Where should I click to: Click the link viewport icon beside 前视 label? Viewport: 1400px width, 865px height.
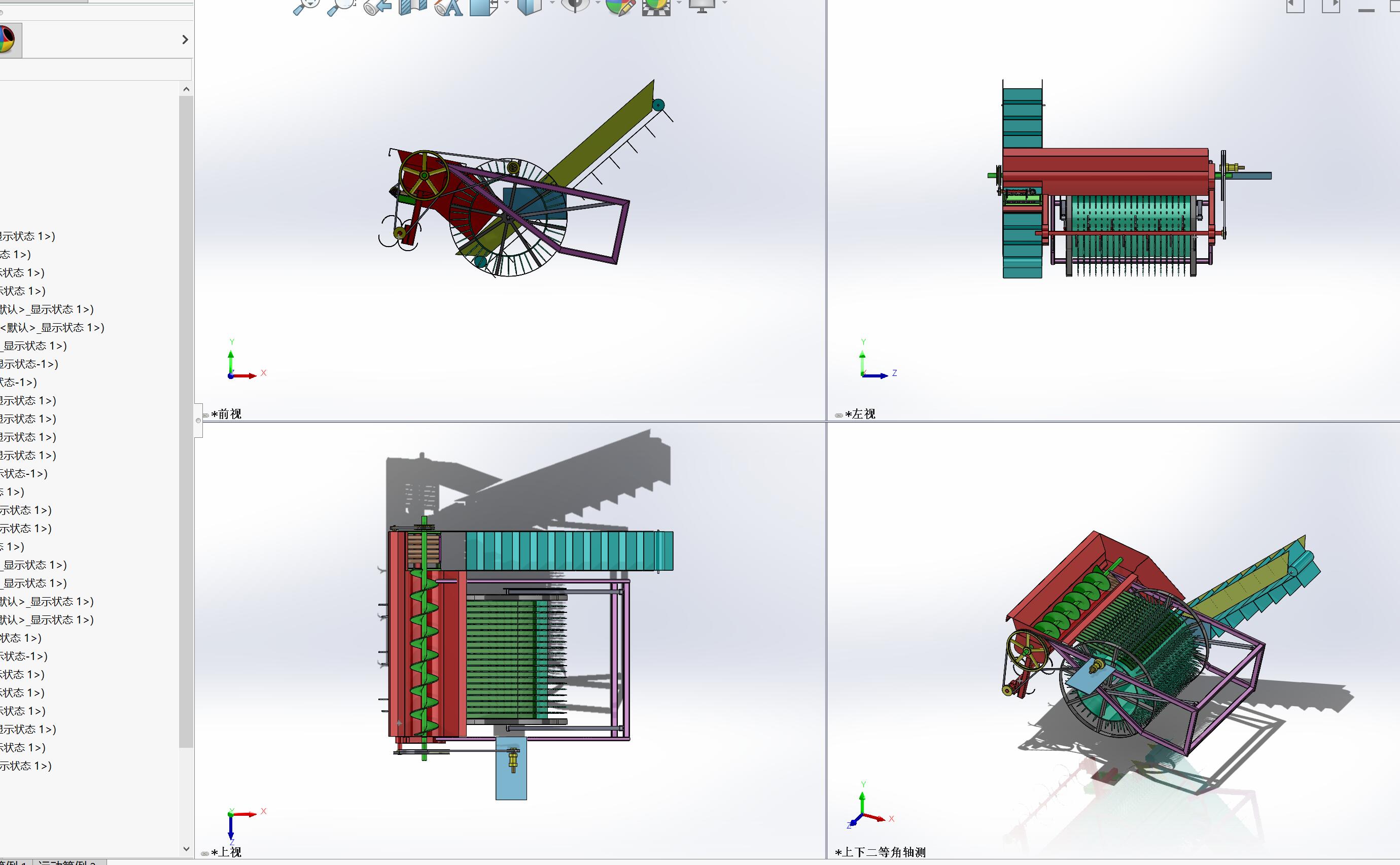pos(206,414)
